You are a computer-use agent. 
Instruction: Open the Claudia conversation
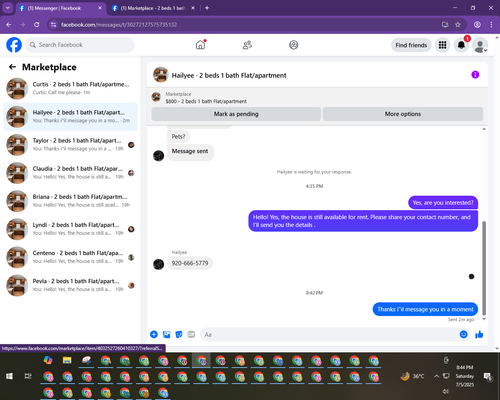tap(70, 173)
